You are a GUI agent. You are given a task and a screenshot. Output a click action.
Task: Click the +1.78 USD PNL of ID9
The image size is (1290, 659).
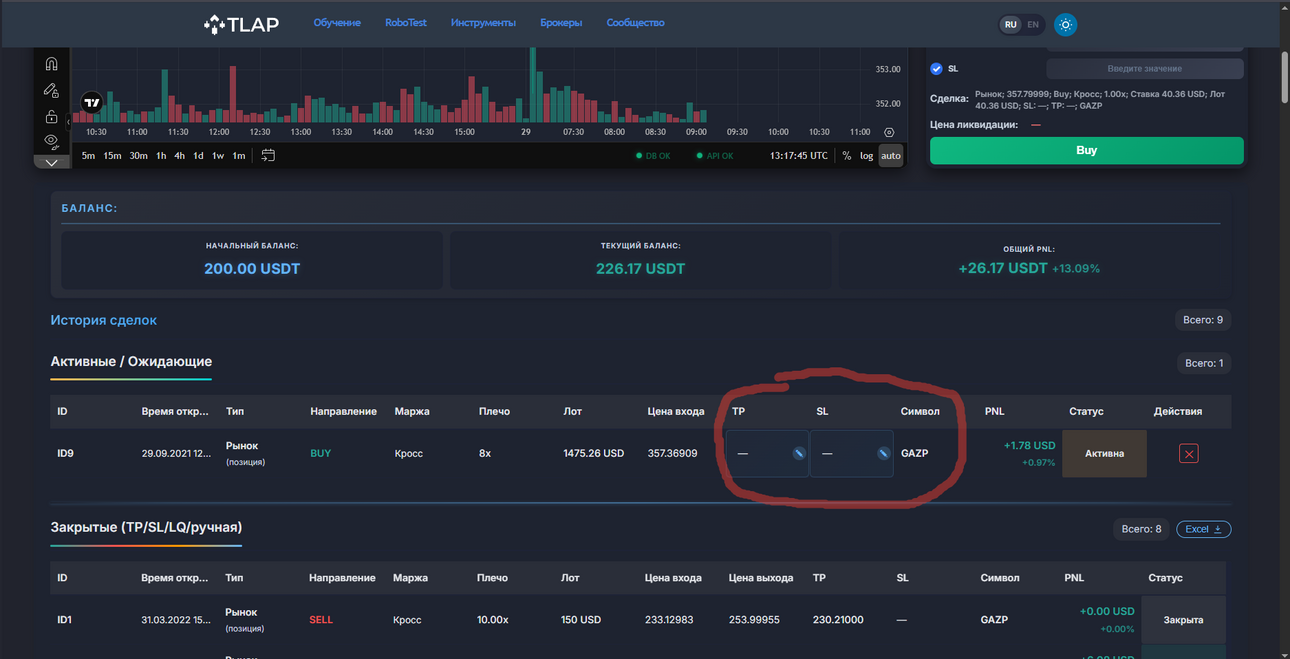tap(1029, 445)
